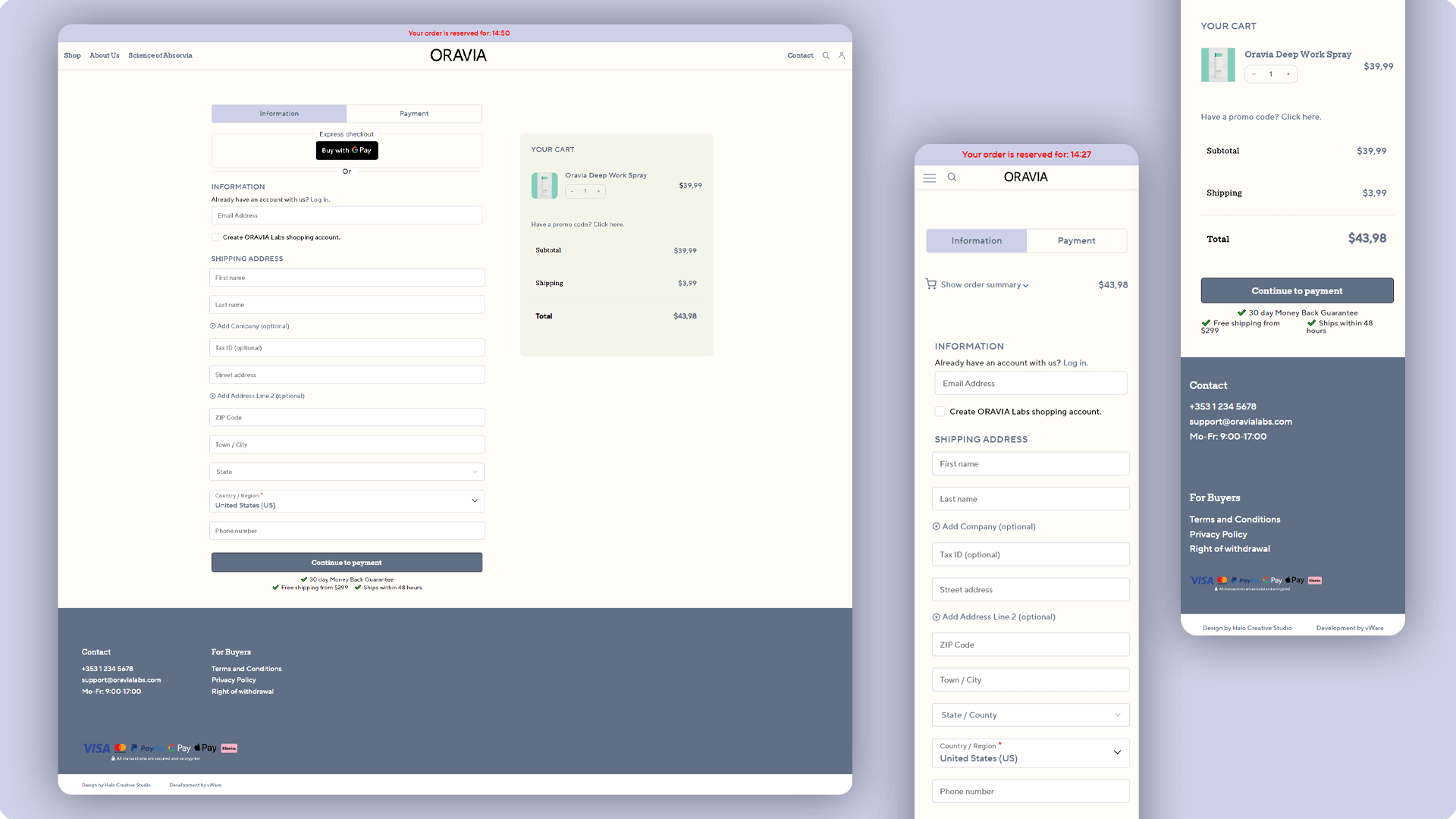
Task: Expand Show order summary in mobile view
Action: pos(984,285)
